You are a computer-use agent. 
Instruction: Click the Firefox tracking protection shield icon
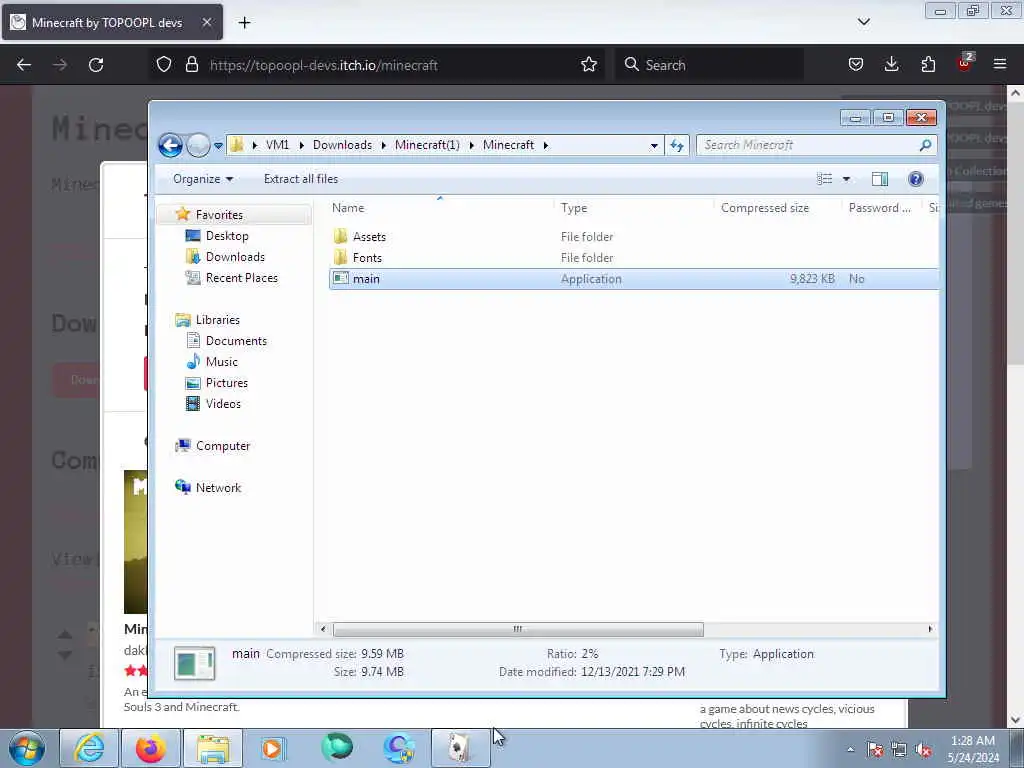[164, 65]
